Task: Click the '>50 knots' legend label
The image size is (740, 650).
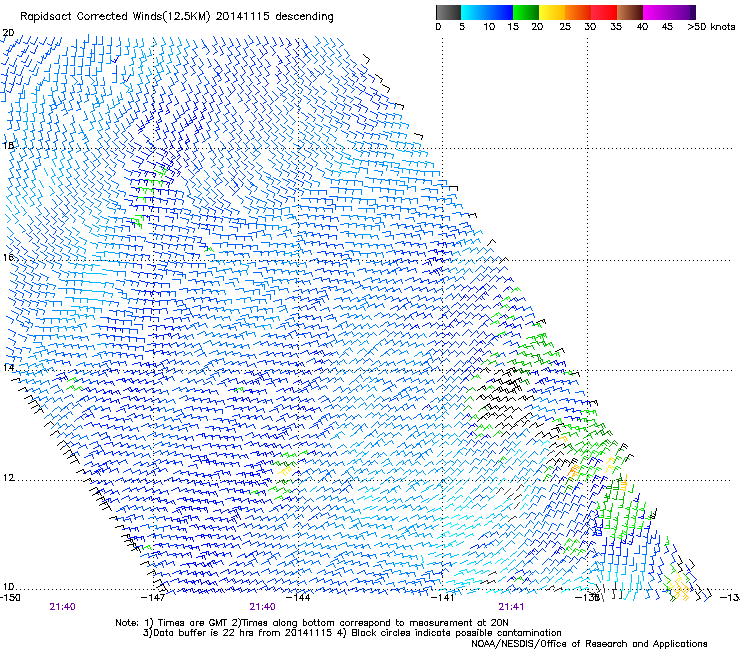Action: click(x=711, y=27)
